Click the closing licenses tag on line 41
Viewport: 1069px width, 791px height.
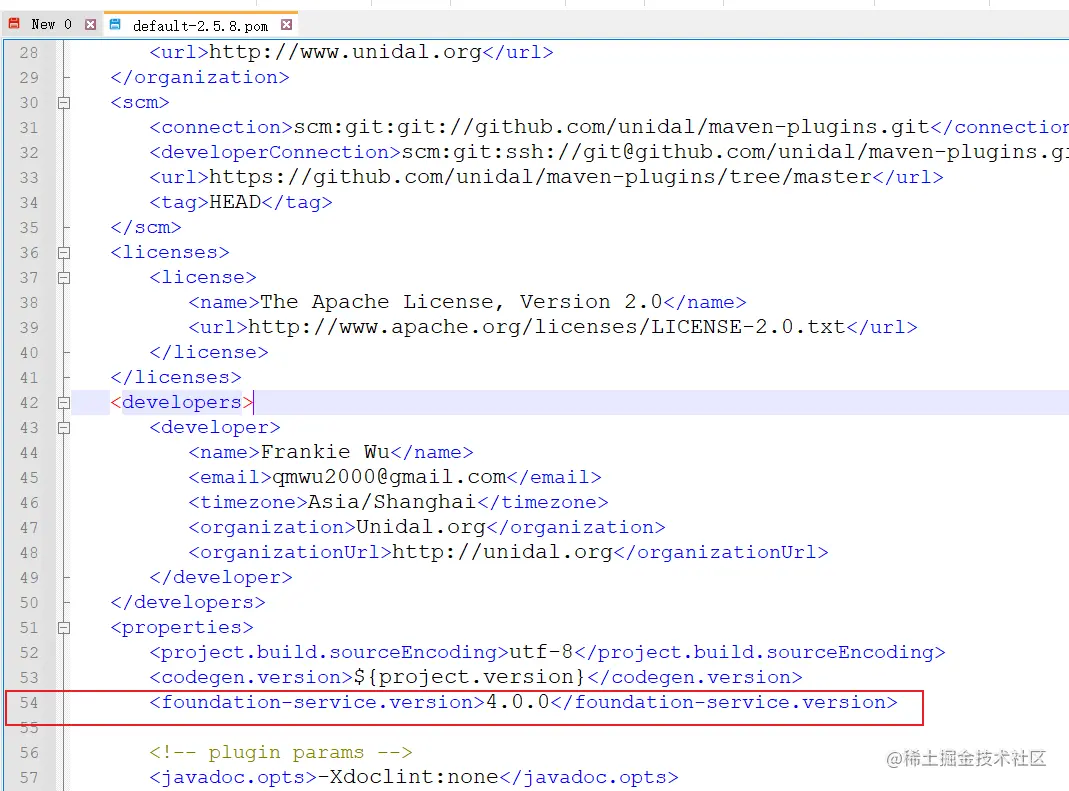tap(176, 377)
